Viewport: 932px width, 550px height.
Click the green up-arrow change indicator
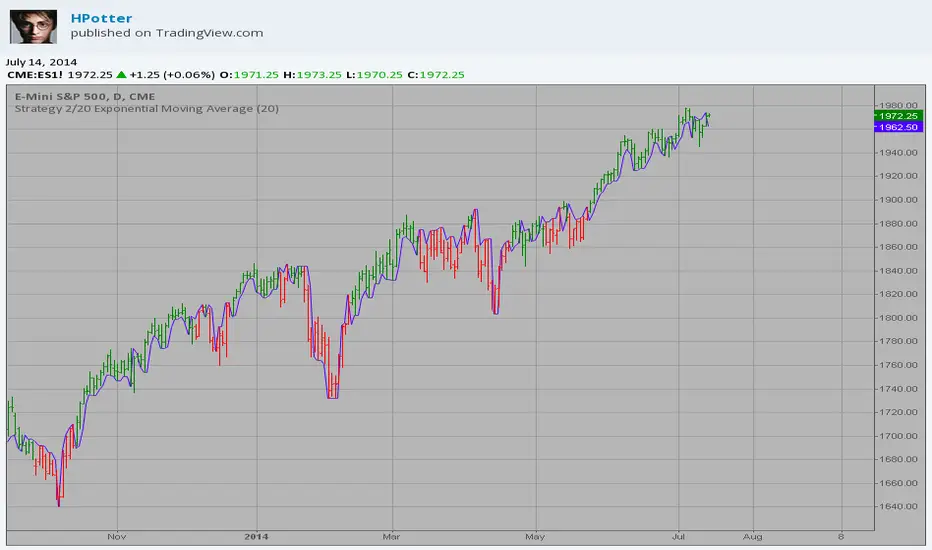click(x=121, y=75)
